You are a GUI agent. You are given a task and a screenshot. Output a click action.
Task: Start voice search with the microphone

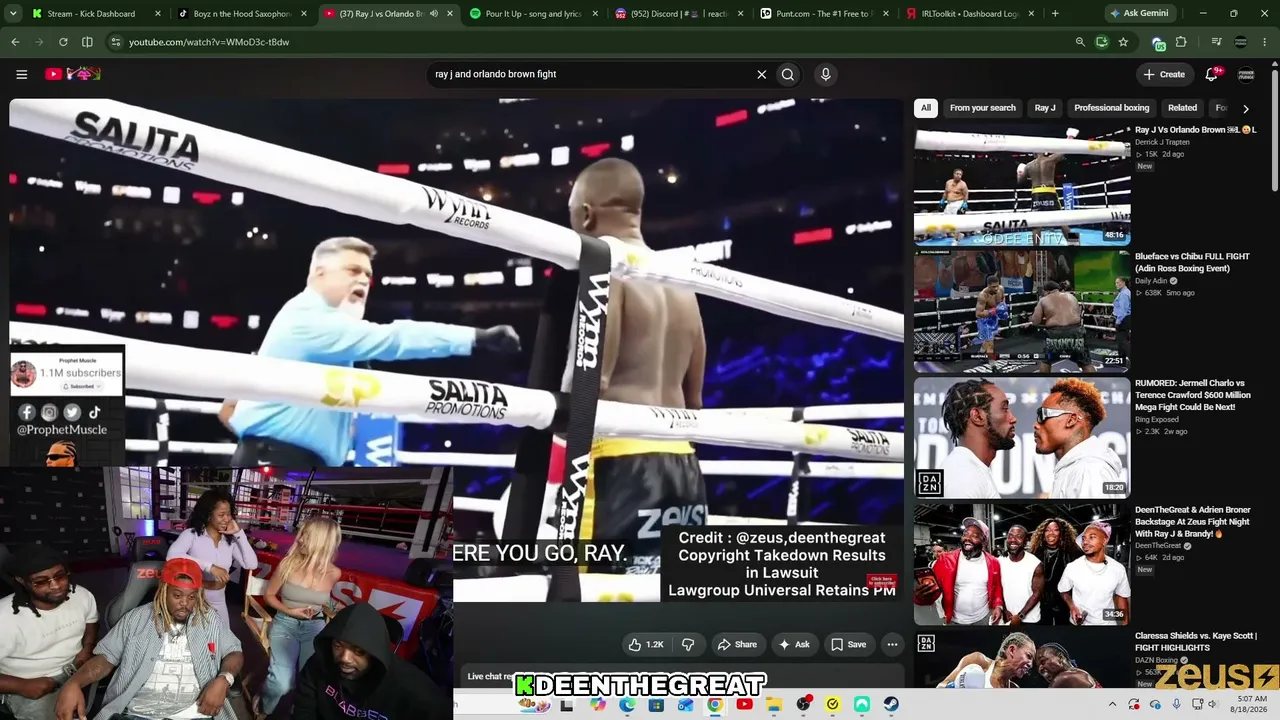[825, 74]
